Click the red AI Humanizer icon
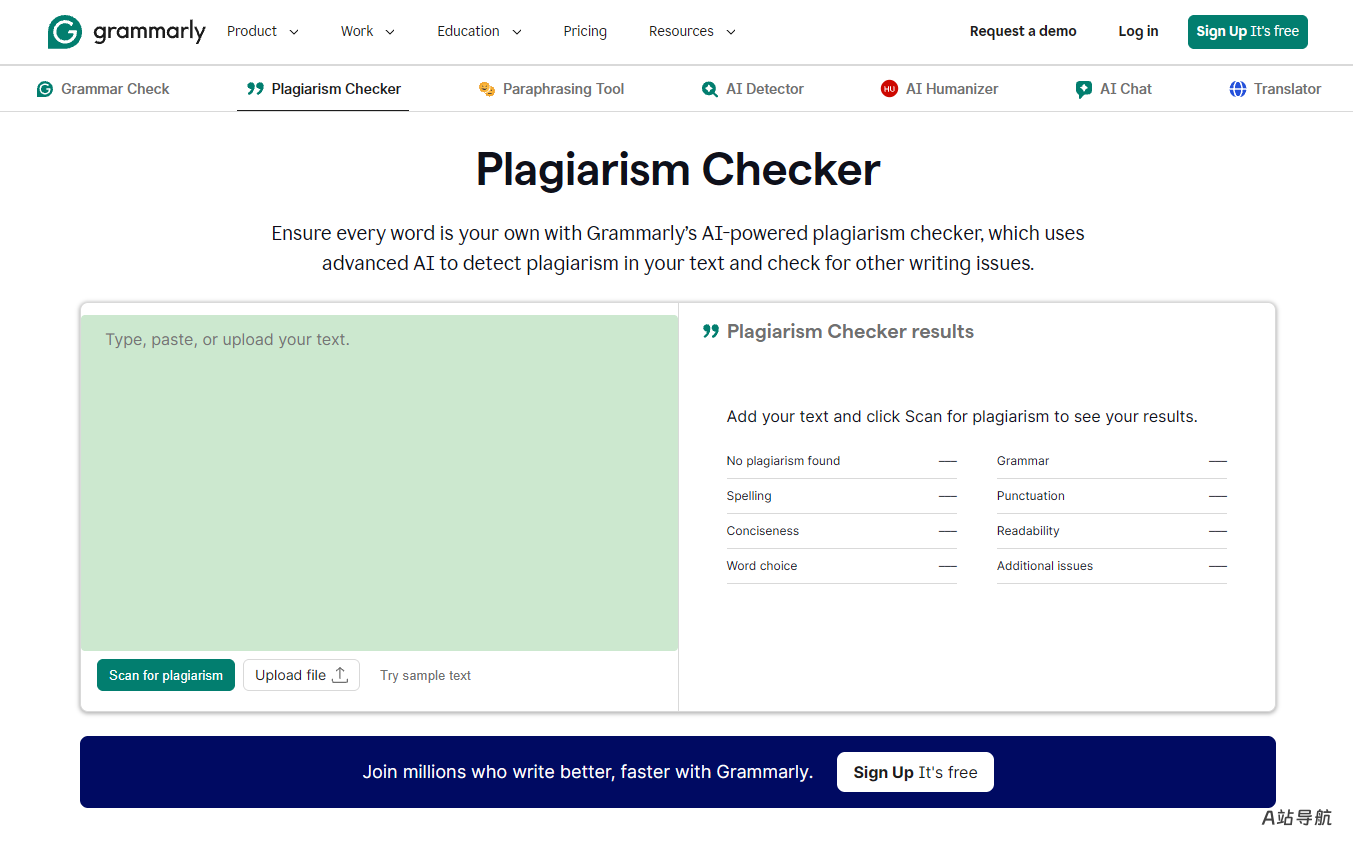 889,89
